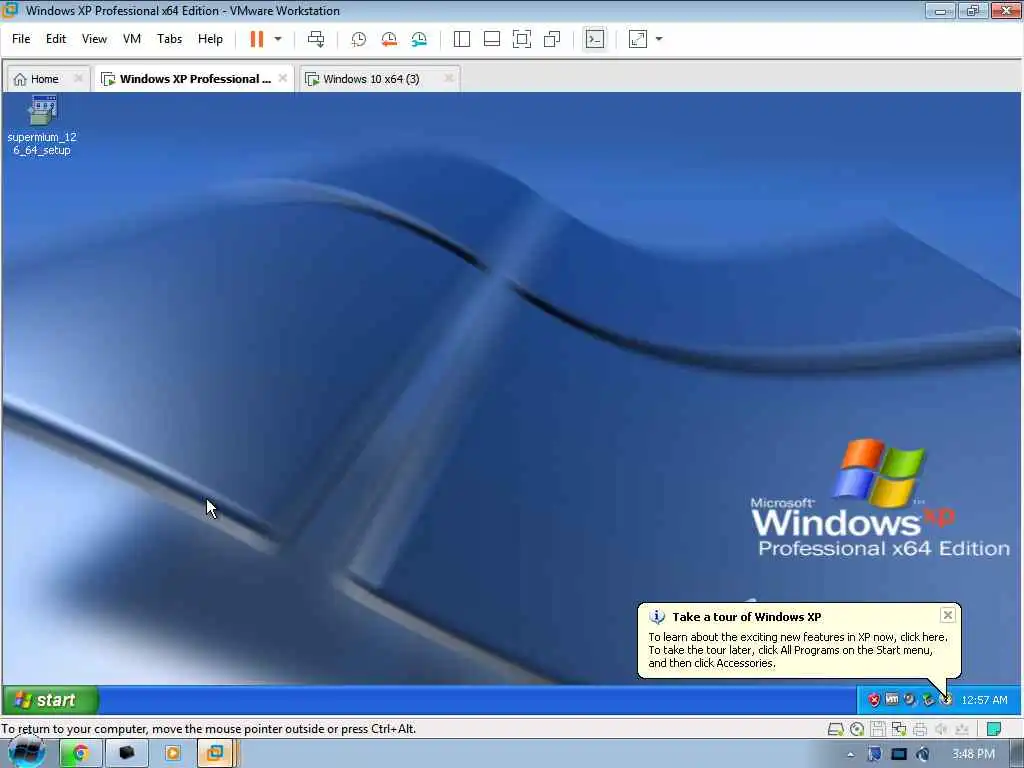Open the host Windows Start orb
1024x768 pixels.
tap(27, 754)
